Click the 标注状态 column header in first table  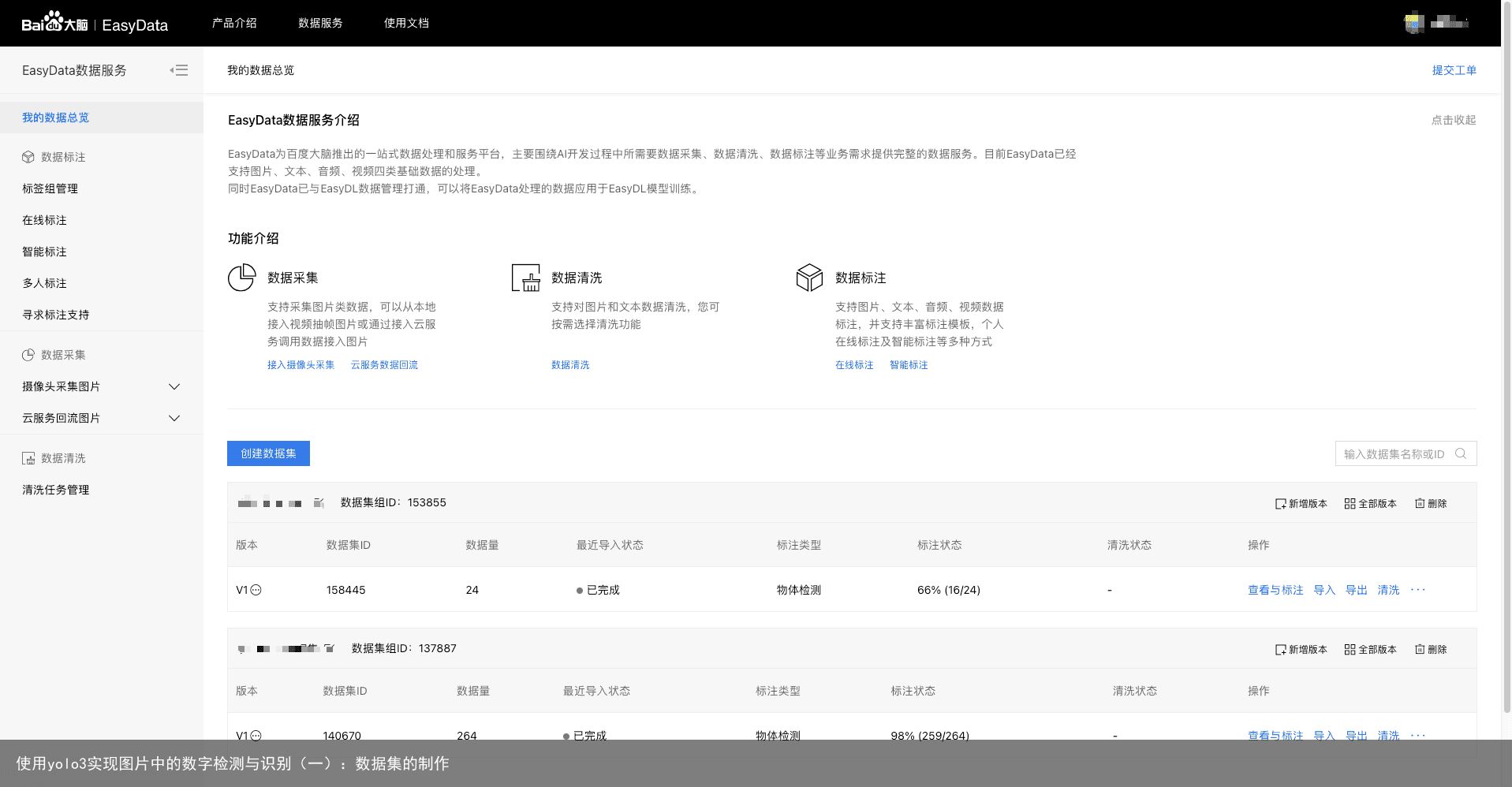point(939,545)
